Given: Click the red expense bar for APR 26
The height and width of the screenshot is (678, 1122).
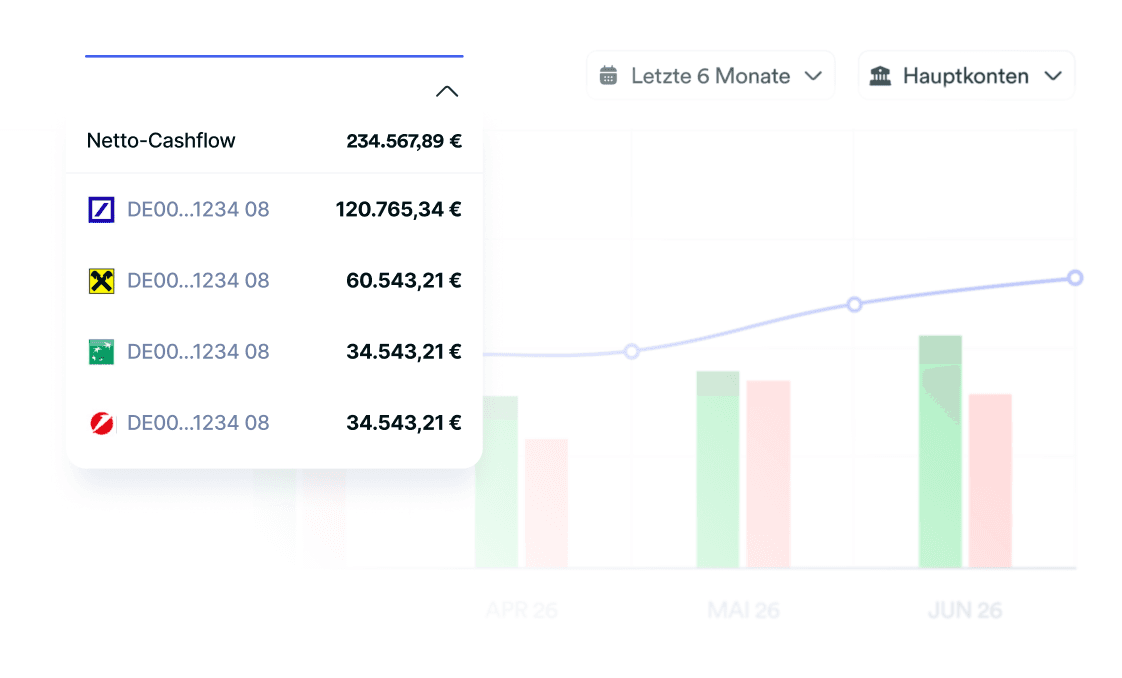Looking at the screenshot, I should [x=547, y=503].
